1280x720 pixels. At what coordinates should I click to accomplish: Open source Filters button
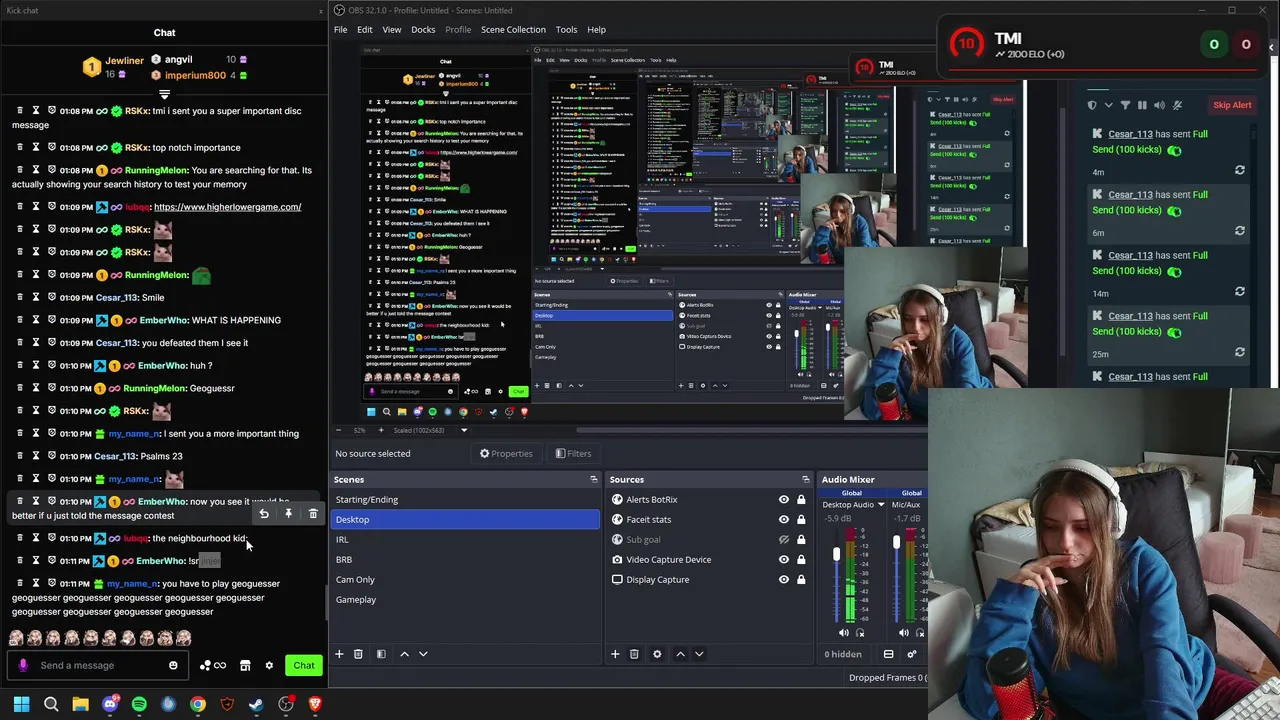click(573, 454)
